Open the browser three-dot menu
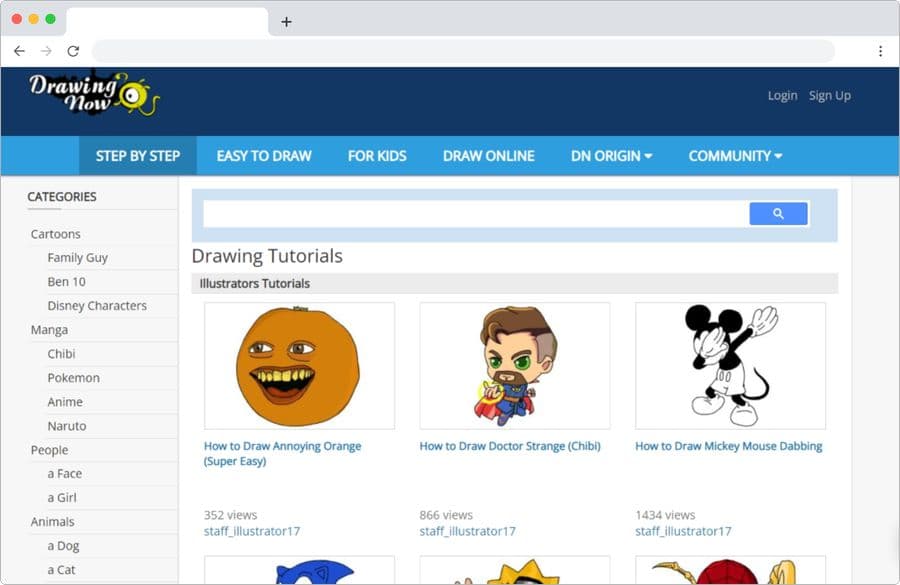Image resolution: width=900 pixels, height=585 pixels. pos(880,51)
